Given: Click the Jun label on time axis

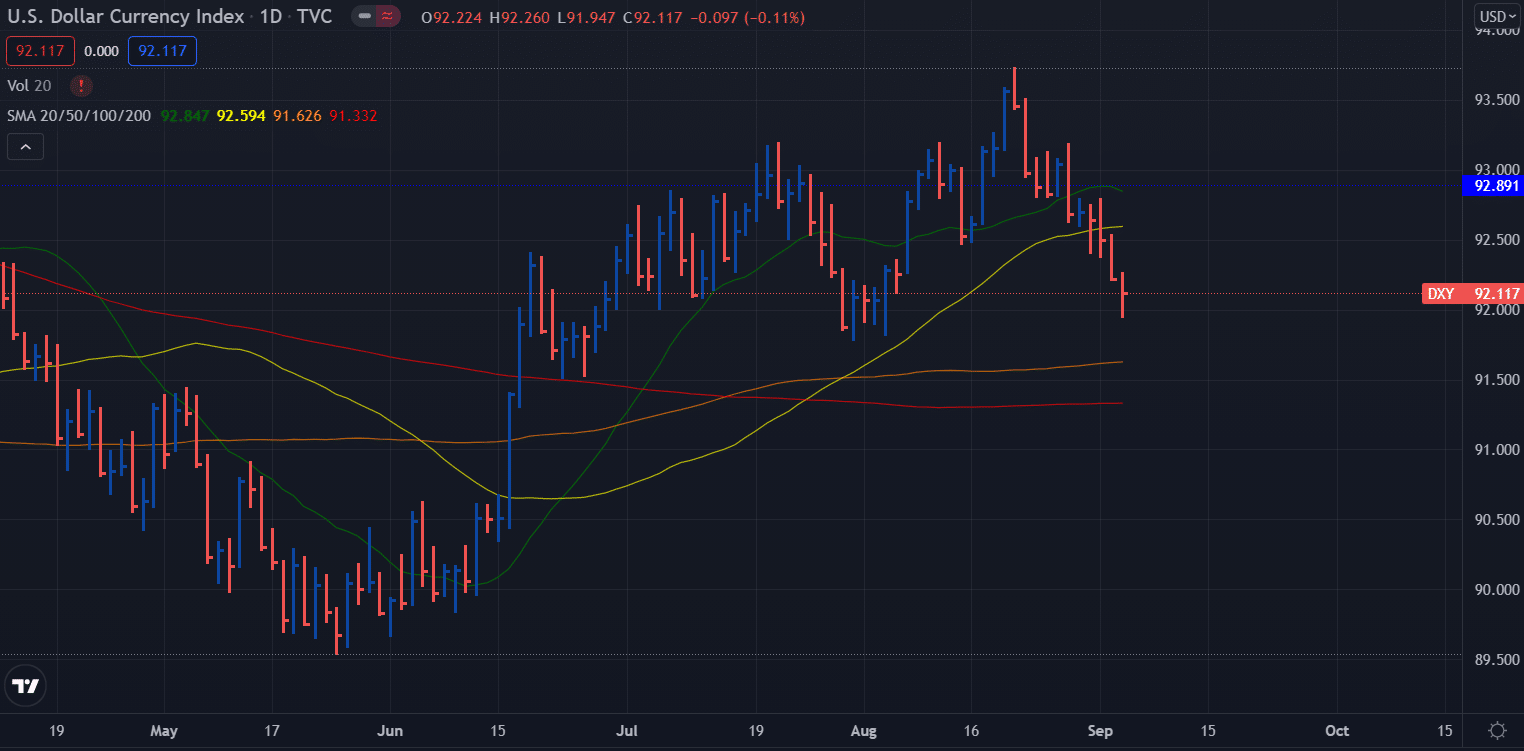Looking at the screenshot, I should (390, 731).
